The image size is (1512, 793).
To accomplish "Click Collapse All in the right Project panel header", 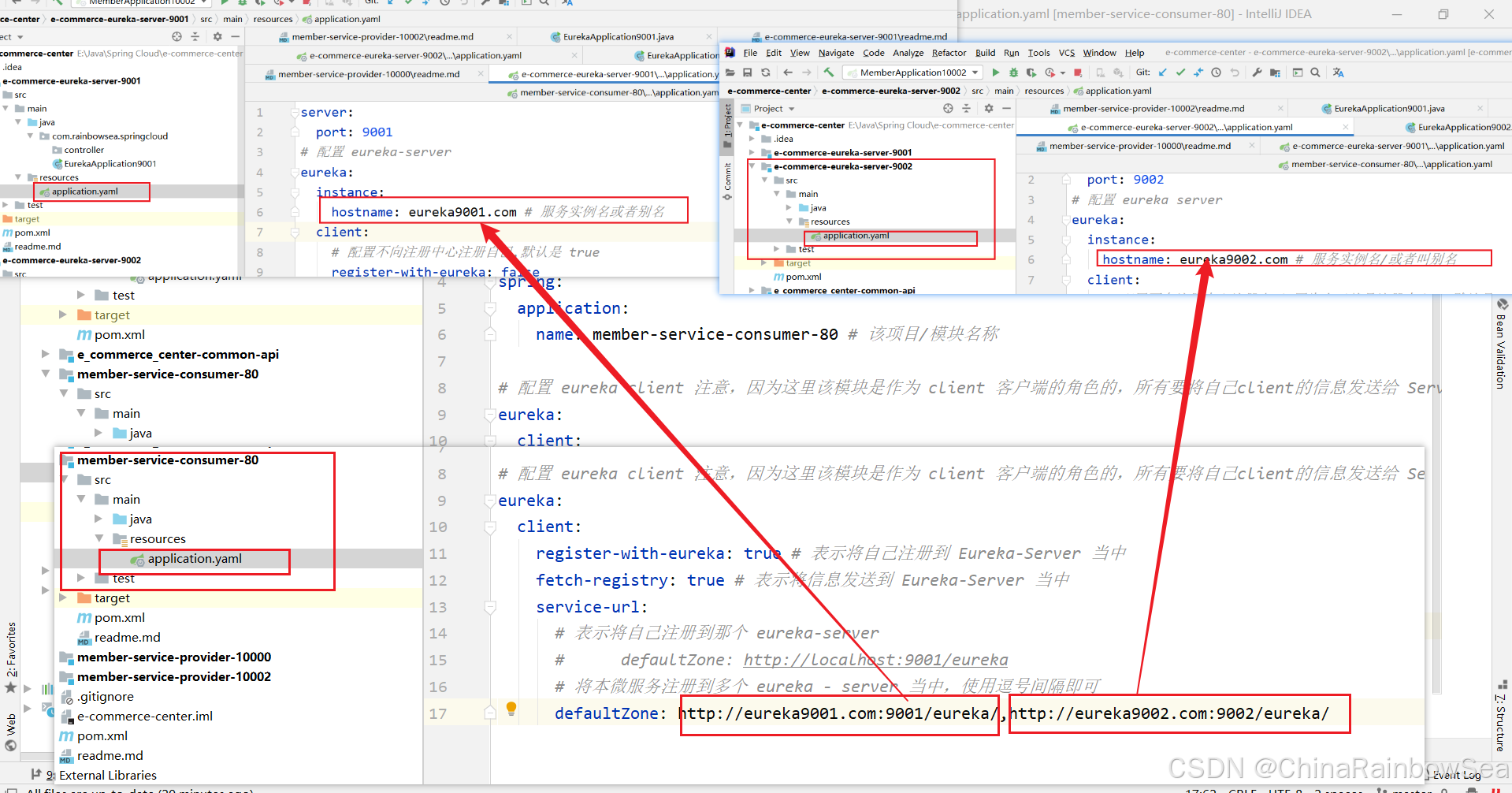I will coord(966,109).
